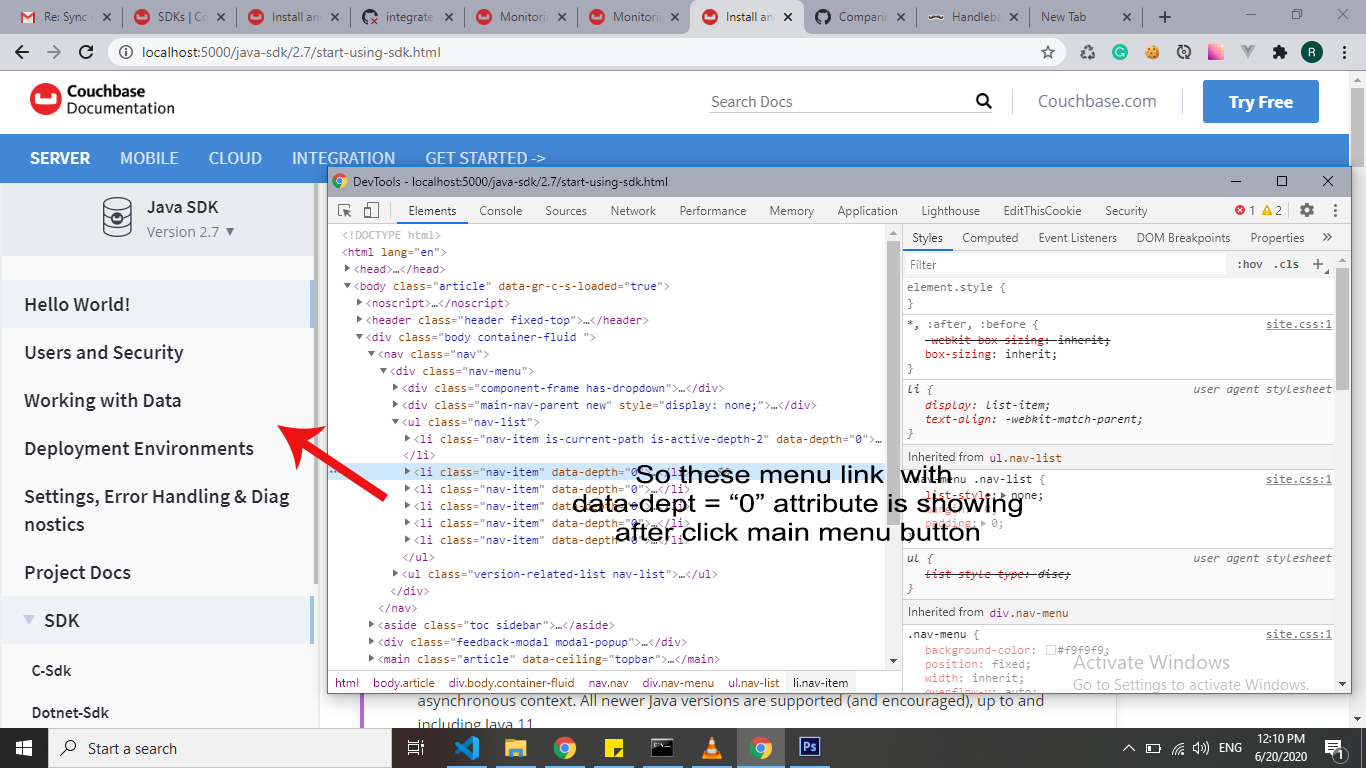Screen dimensions: 1366x768
Task: Toggle the device toolbar icon in DevTools
Action: click(371, 210)
